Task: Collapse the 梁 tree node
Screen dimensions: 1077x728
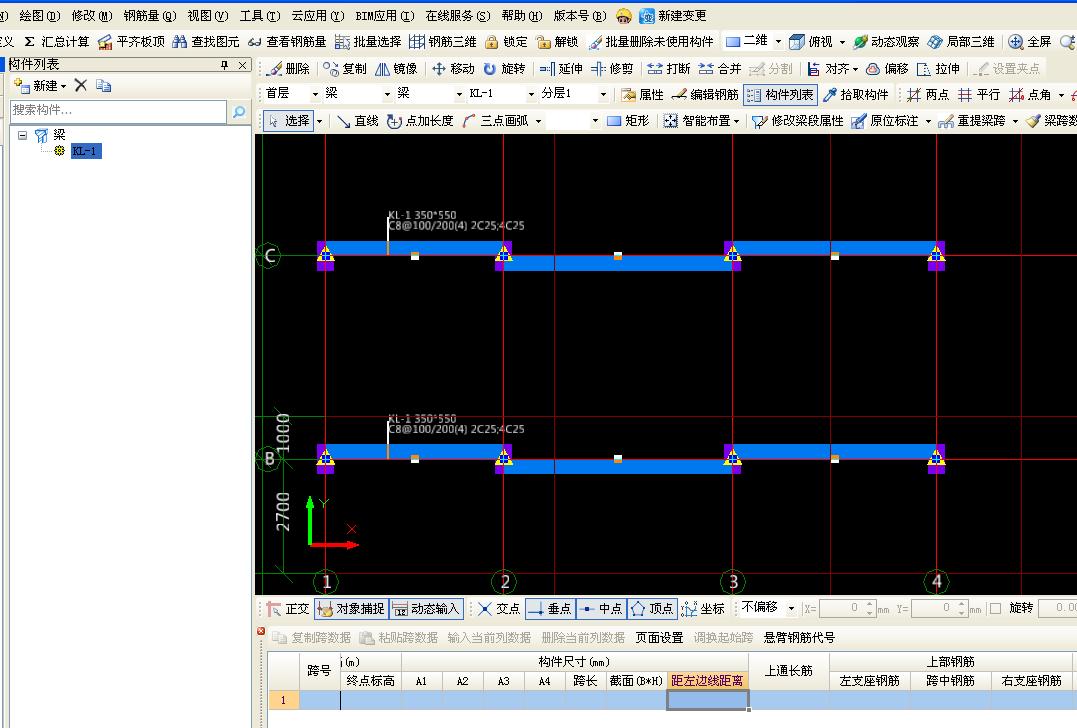Action: [x=22, y=135]
